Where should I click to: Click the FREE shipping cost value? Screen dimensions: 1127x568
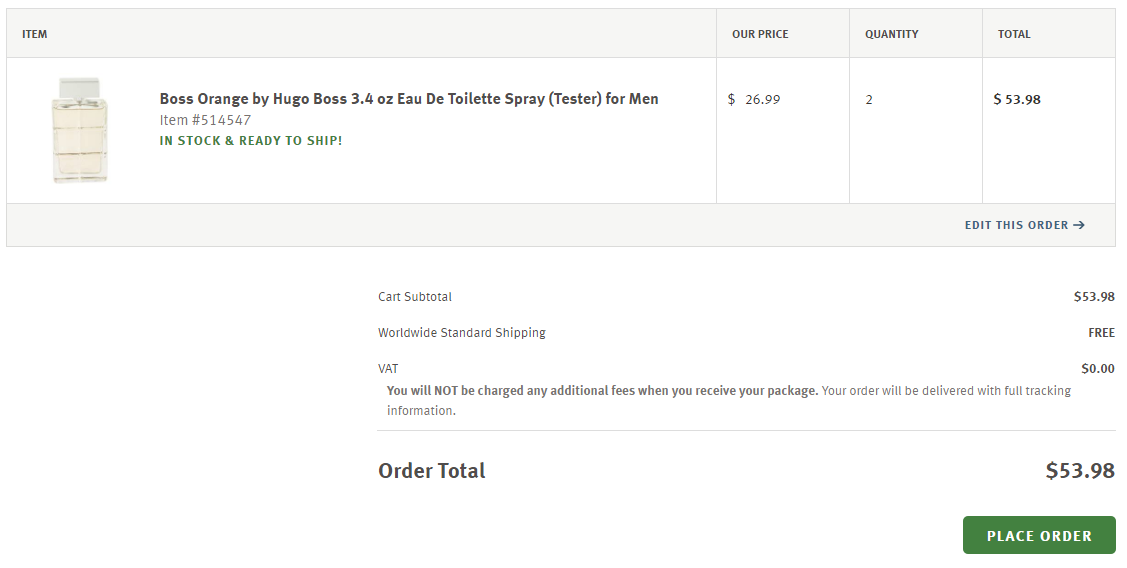coord(1101,333)
